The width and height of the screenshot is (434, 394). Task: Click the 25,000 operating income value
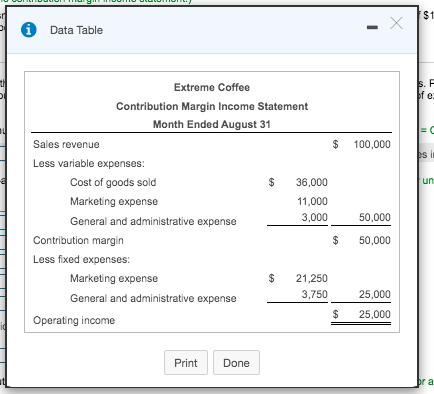(375, 314)
